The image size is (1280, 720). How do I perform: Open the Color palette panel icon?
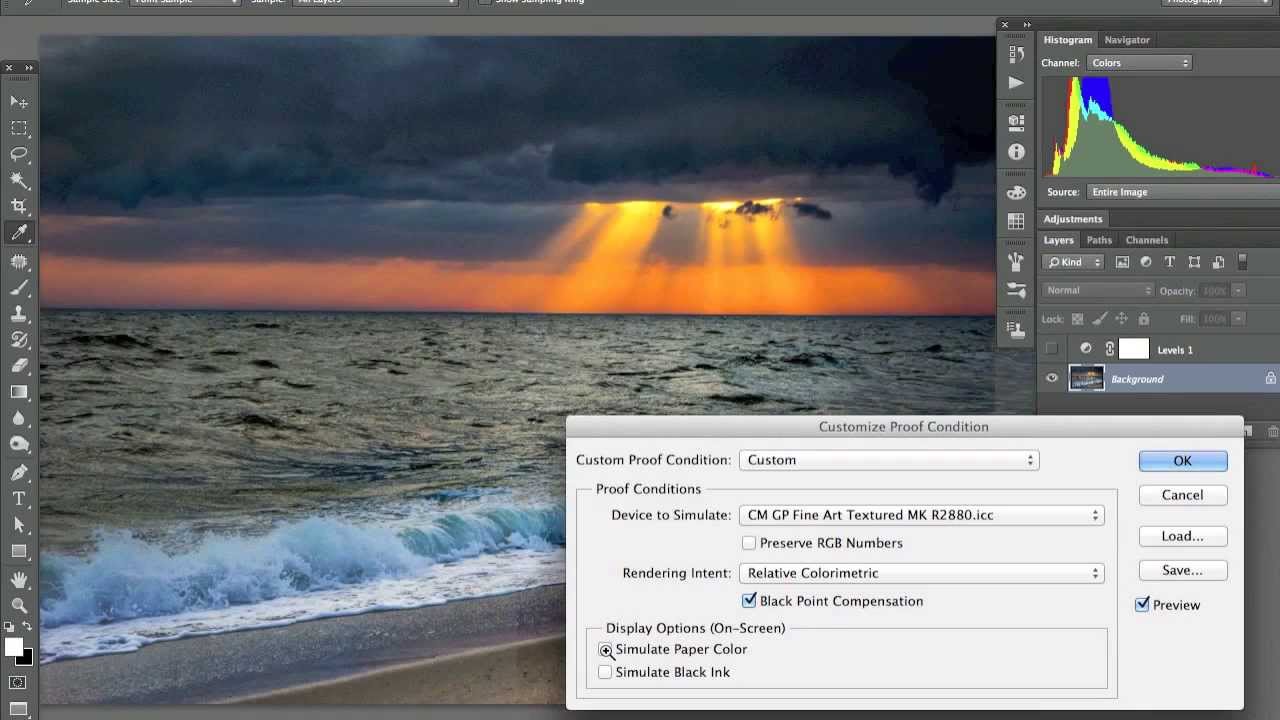click(1016, 193)
